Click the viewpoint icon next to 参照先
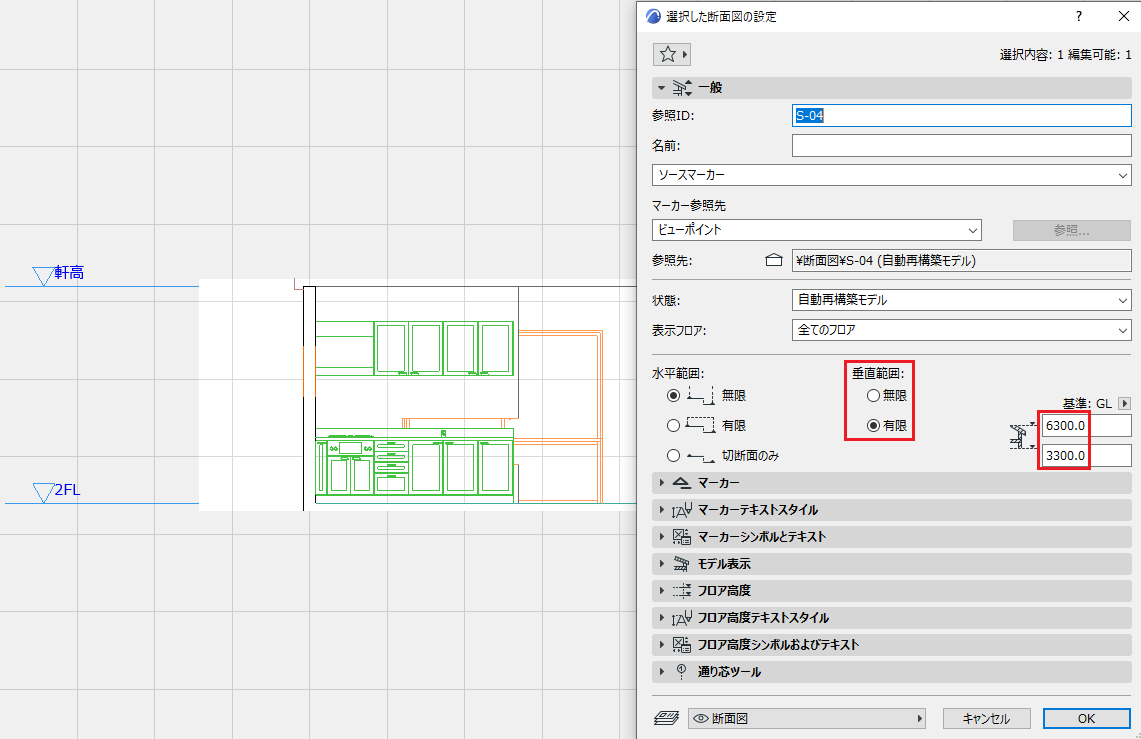The image size is (1141, 739). [x=774, y=260]
